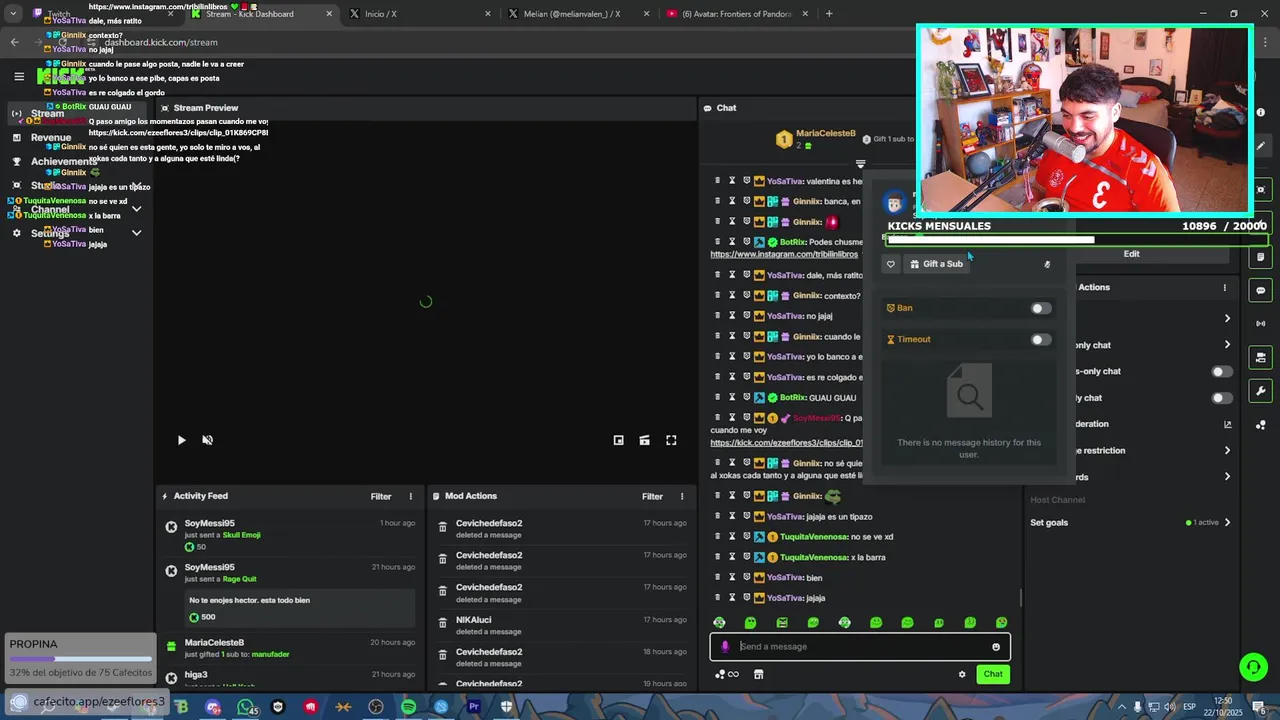1280x720 pixels.
Task: Click 'Skull Emoji' in Activity Feed
Action: point(241,535)
